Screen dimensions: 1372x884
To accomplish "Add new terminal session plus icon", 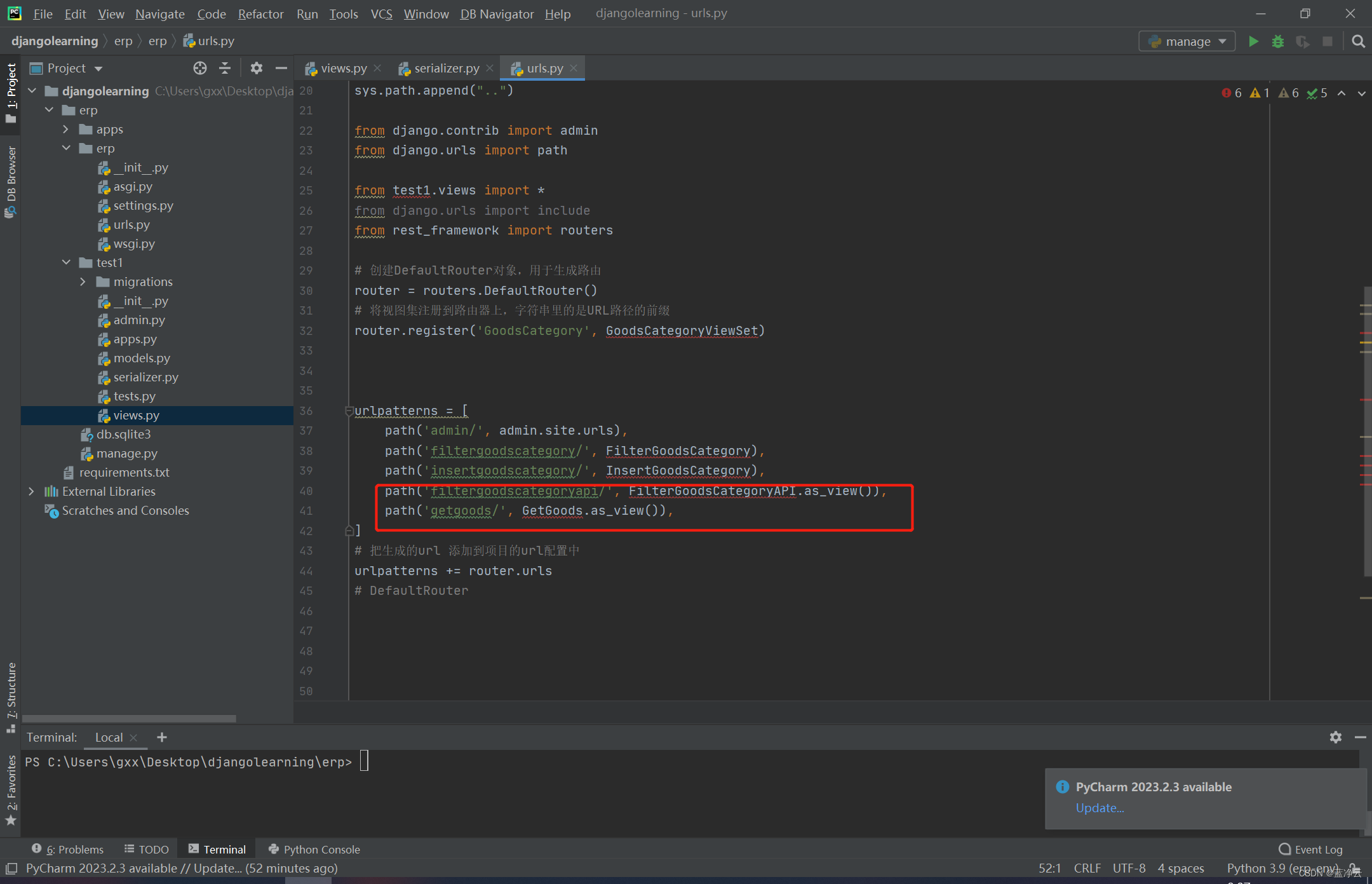I will click(x=162, y=737).
